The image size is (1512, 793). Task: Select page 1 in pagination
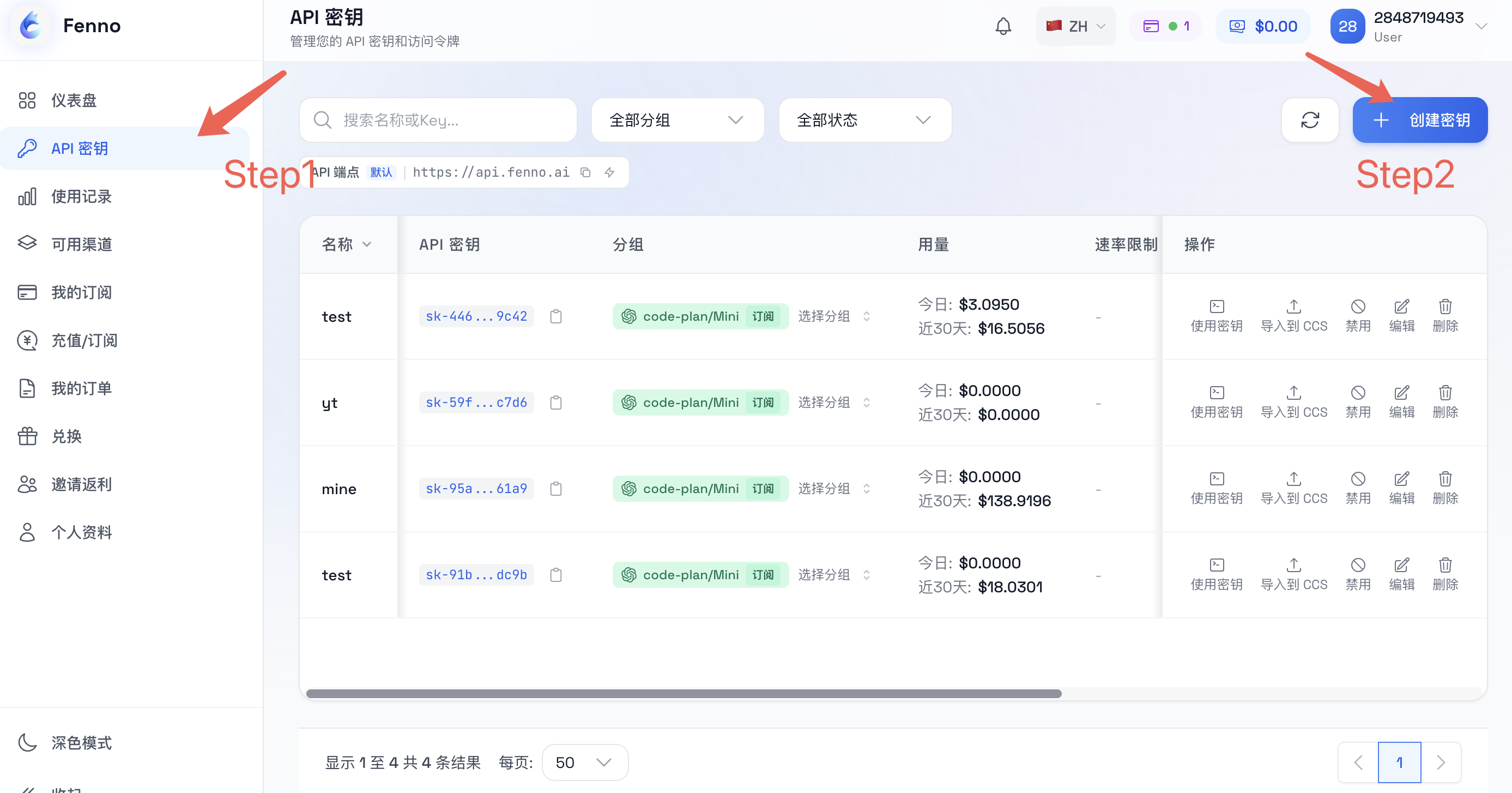(1399, 762)
